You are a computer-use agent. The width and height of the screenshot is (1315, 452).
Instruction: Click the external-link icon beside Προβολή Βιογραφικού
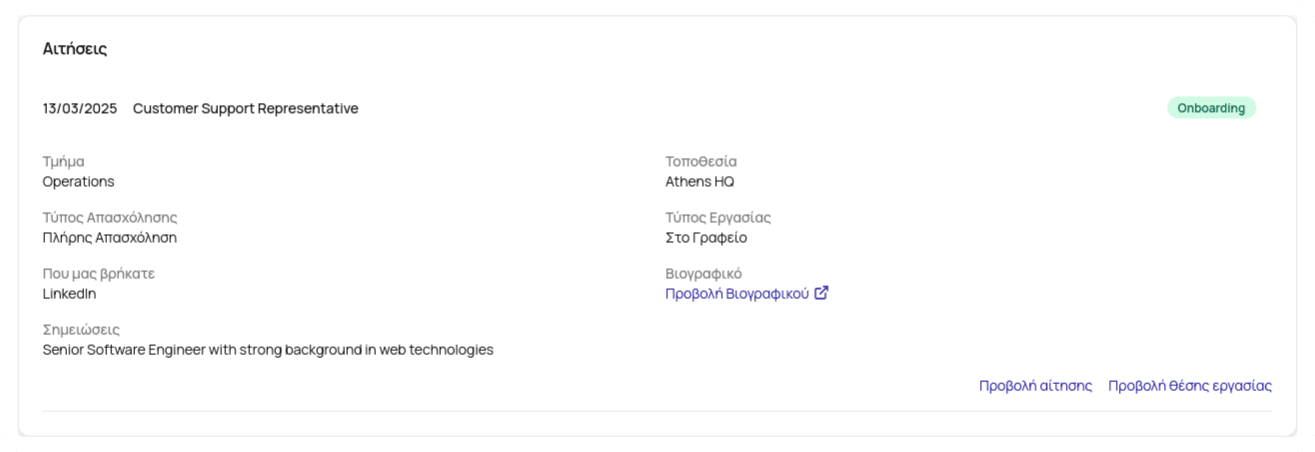coord(821,294)
